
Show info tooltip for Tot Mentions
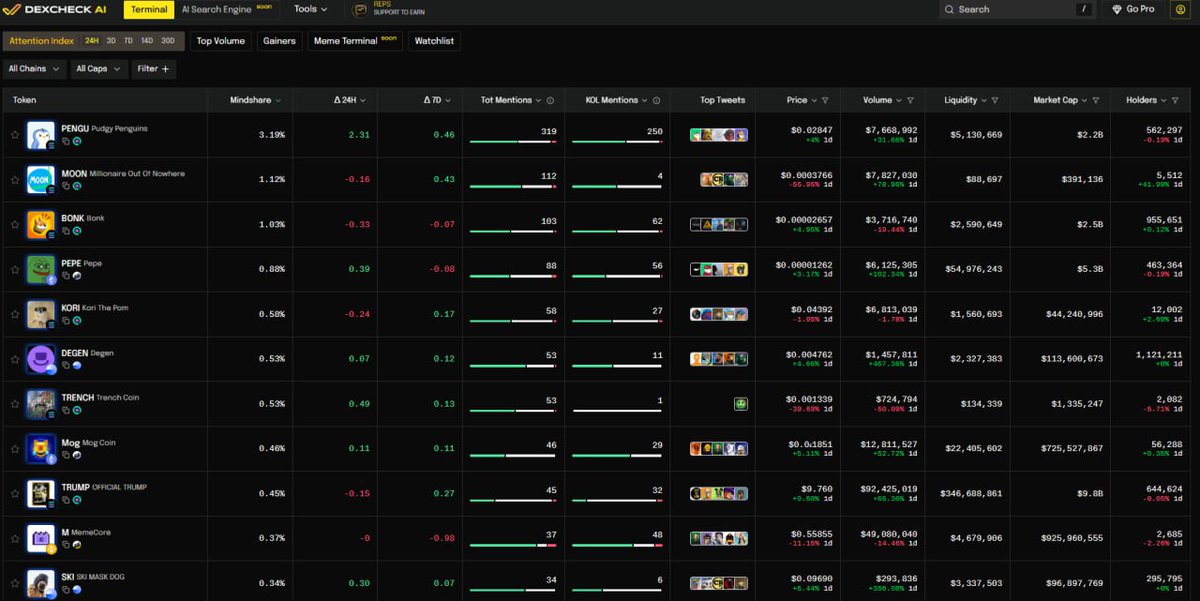coord(551,100)
